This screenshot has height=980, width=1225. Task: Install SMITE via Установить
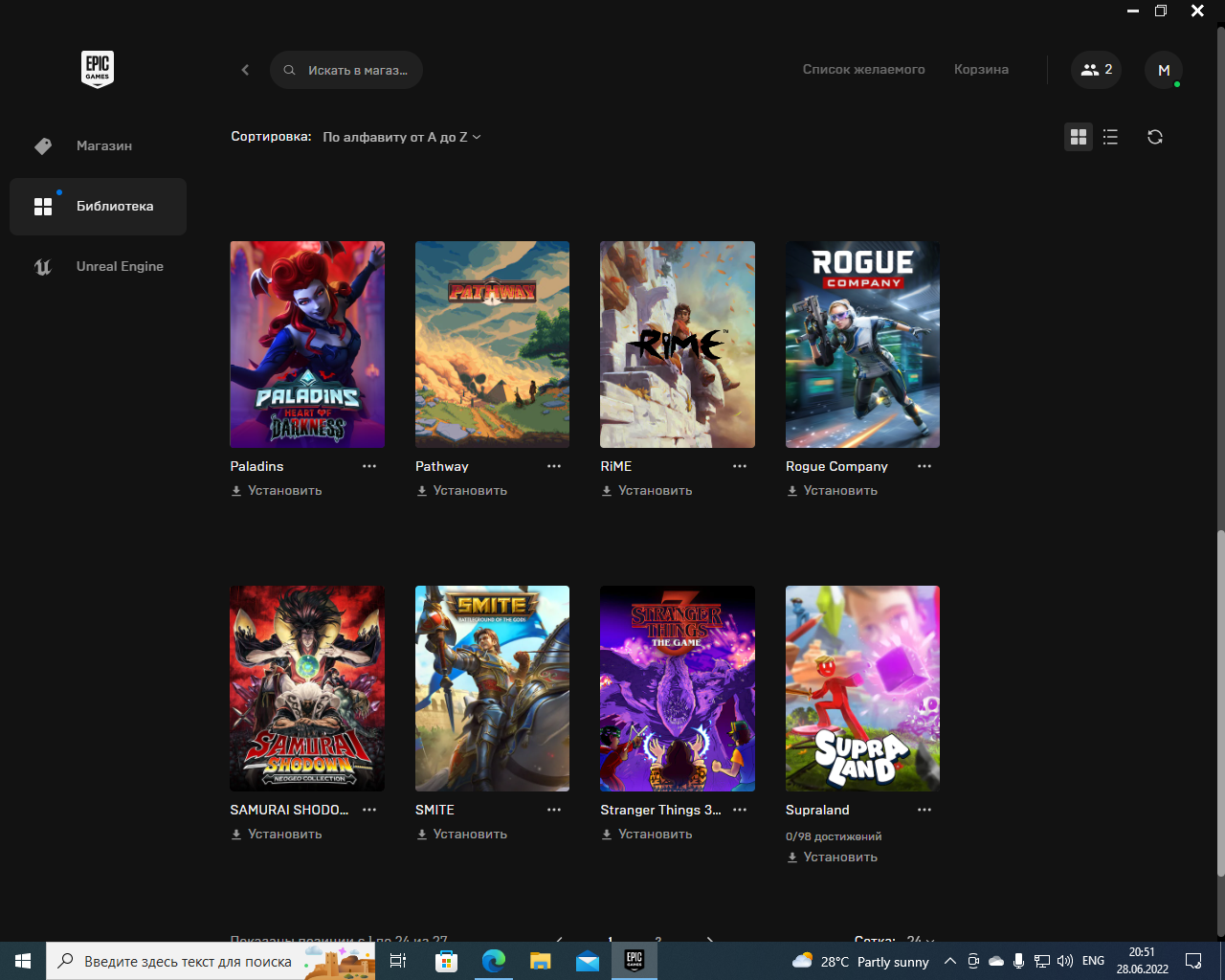click(x=461, y=834)
